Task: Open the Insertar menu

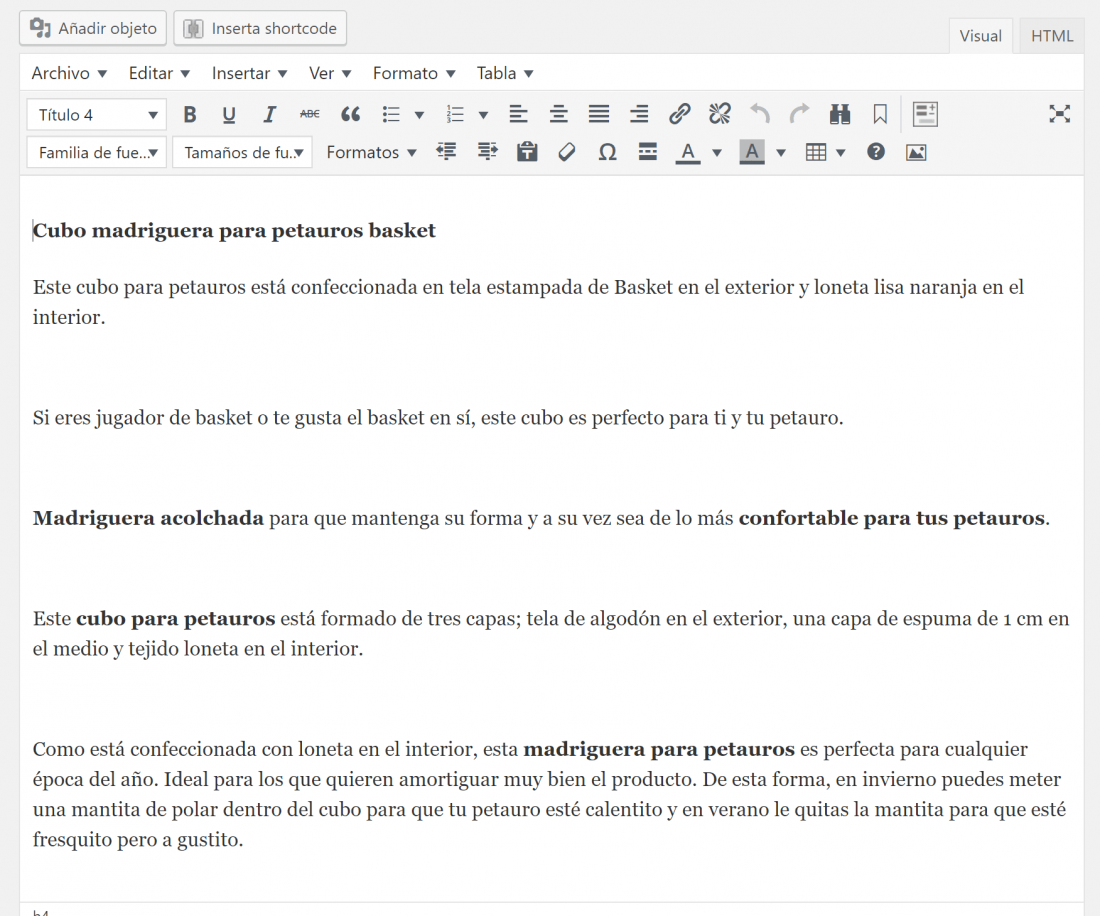Action: coord(249,73)
